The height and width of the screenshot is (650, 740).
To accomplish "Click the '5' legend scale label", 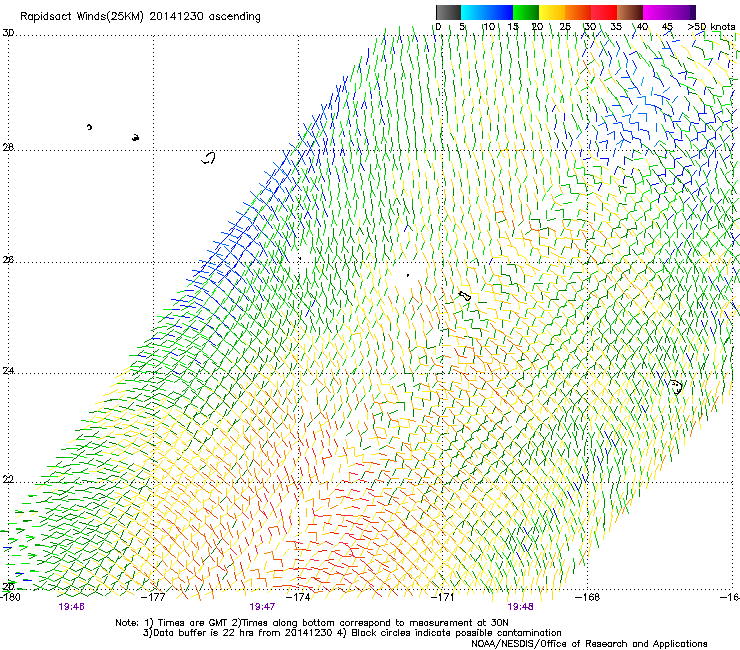I will click(462, 27).
